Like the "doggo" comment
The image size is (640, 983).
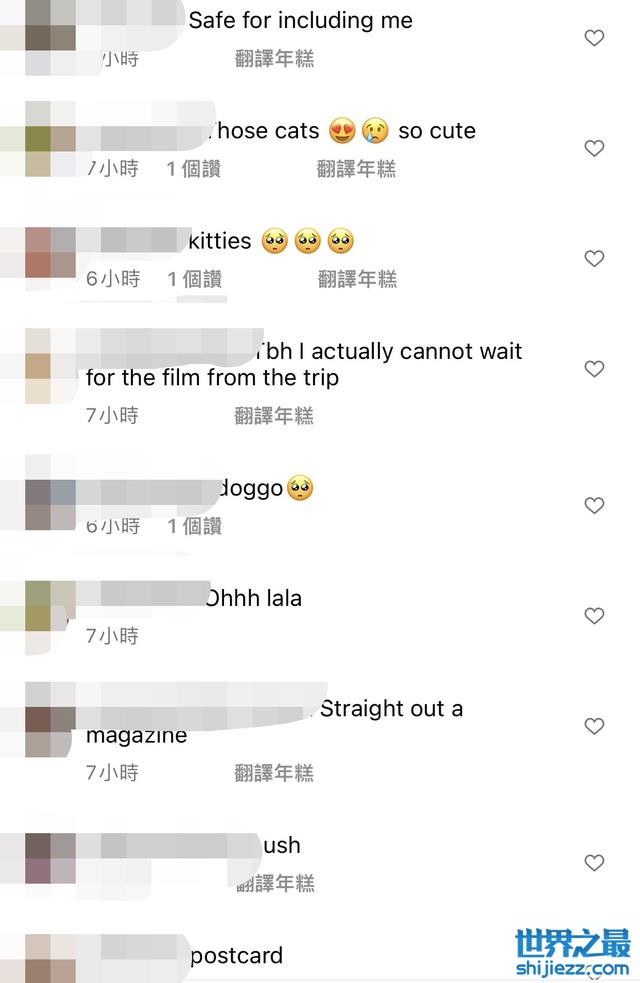[594, 505]
